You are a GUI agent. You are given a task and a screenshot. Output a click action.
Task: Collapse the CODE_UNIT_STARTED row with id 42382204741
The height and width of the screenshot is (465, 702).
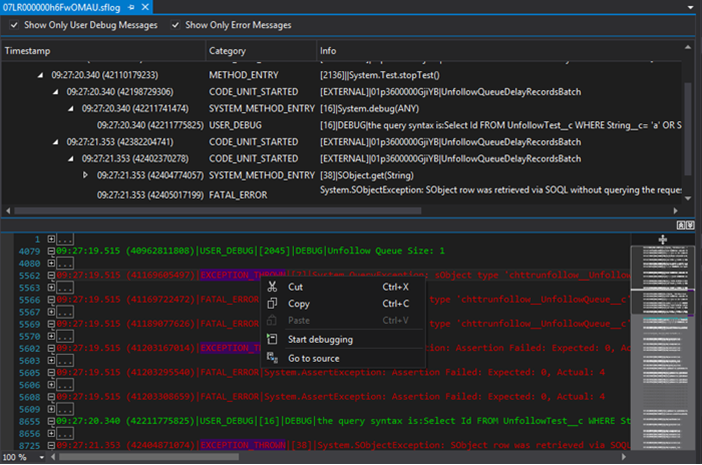click(56, 142)
